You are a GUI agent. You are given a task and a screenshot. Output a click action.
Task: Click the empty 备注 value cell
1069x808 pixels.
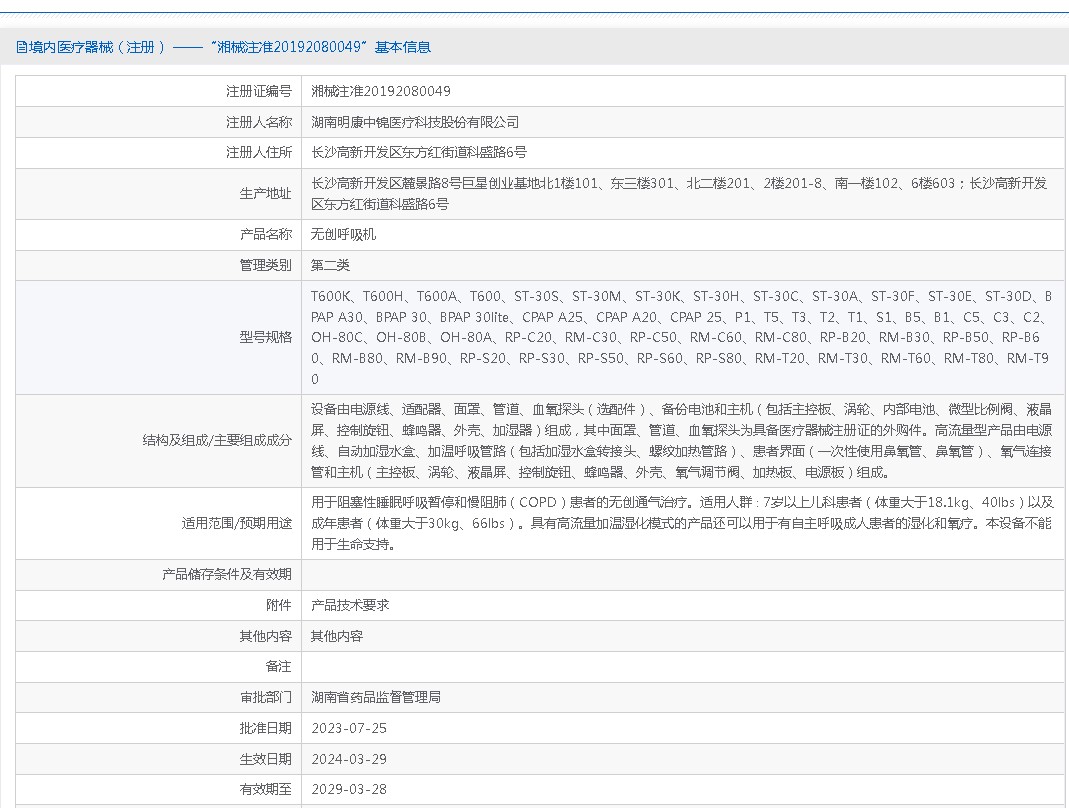(x=680, y=666)
